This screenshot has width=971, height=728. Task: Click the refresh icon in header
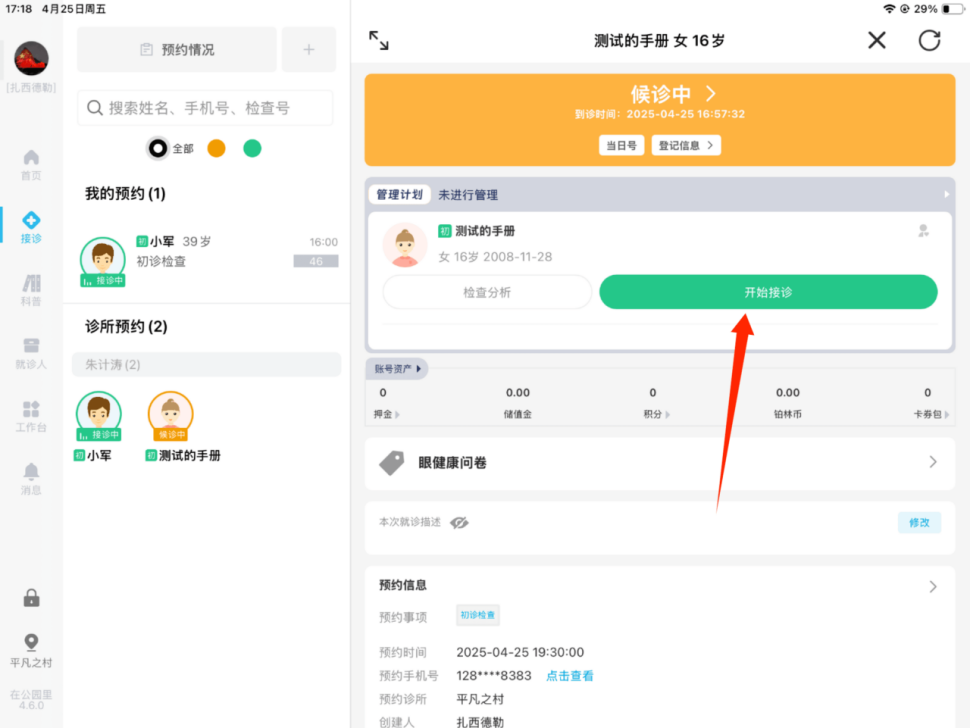[929, 40]
